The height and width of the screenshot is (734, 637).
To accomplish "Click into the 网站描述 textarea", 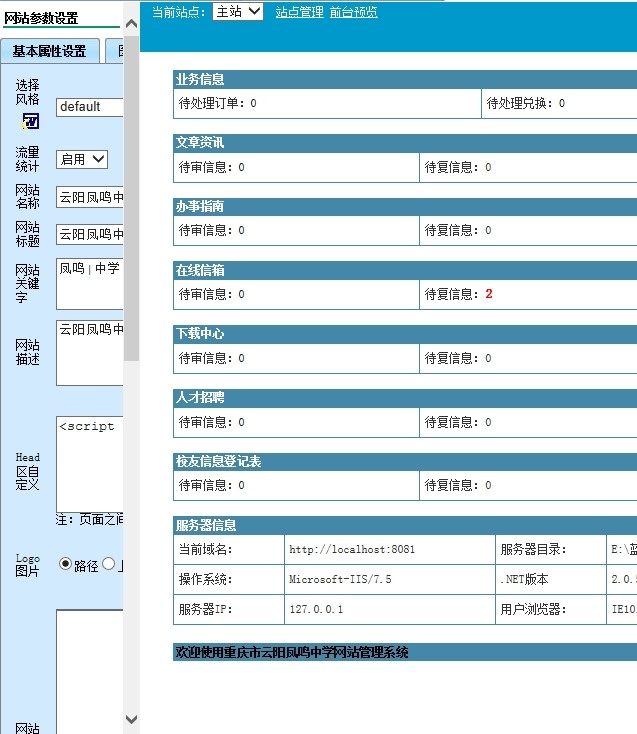I will [x=89, y=352].
